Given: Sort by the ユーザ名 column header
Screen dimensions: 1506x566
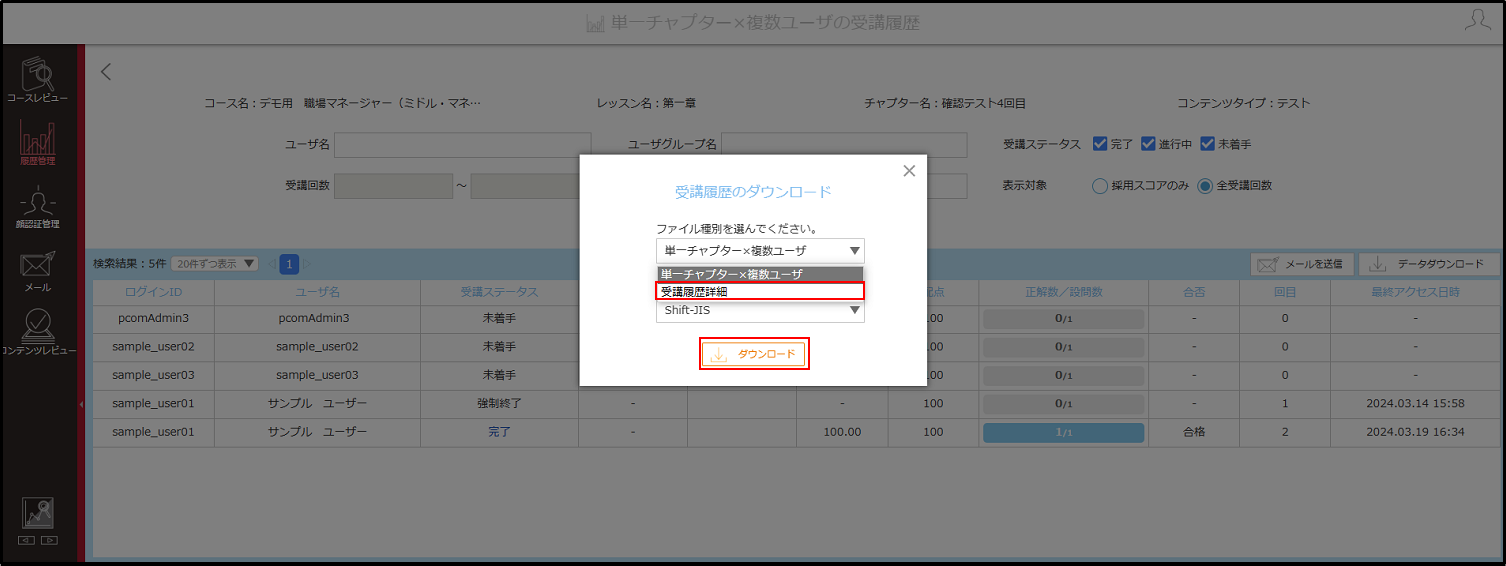Looking at the screenshot, I should pyautogui.click(x=318, y=292).
